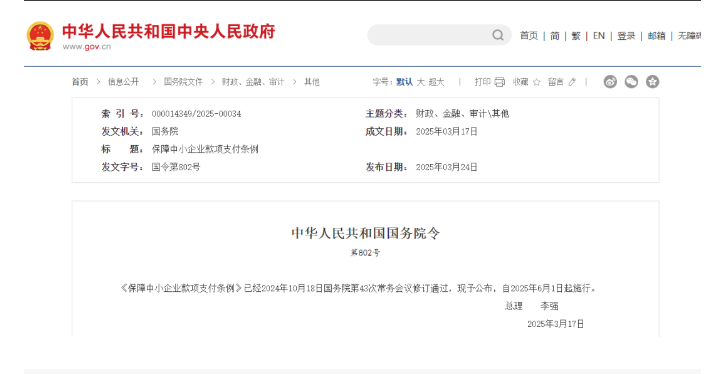Image resolution: width=720 pixels, height=374 pixels.
Task: Go to 国务院文件 breadcrumb
Action: click(183, 82)
